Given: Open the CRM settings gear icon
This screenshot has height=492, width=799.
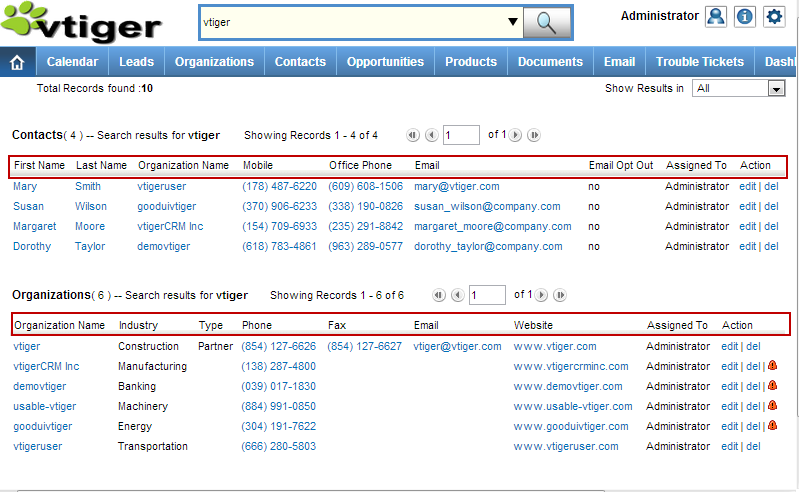Looking at the screenshot, I should [774, 16].
